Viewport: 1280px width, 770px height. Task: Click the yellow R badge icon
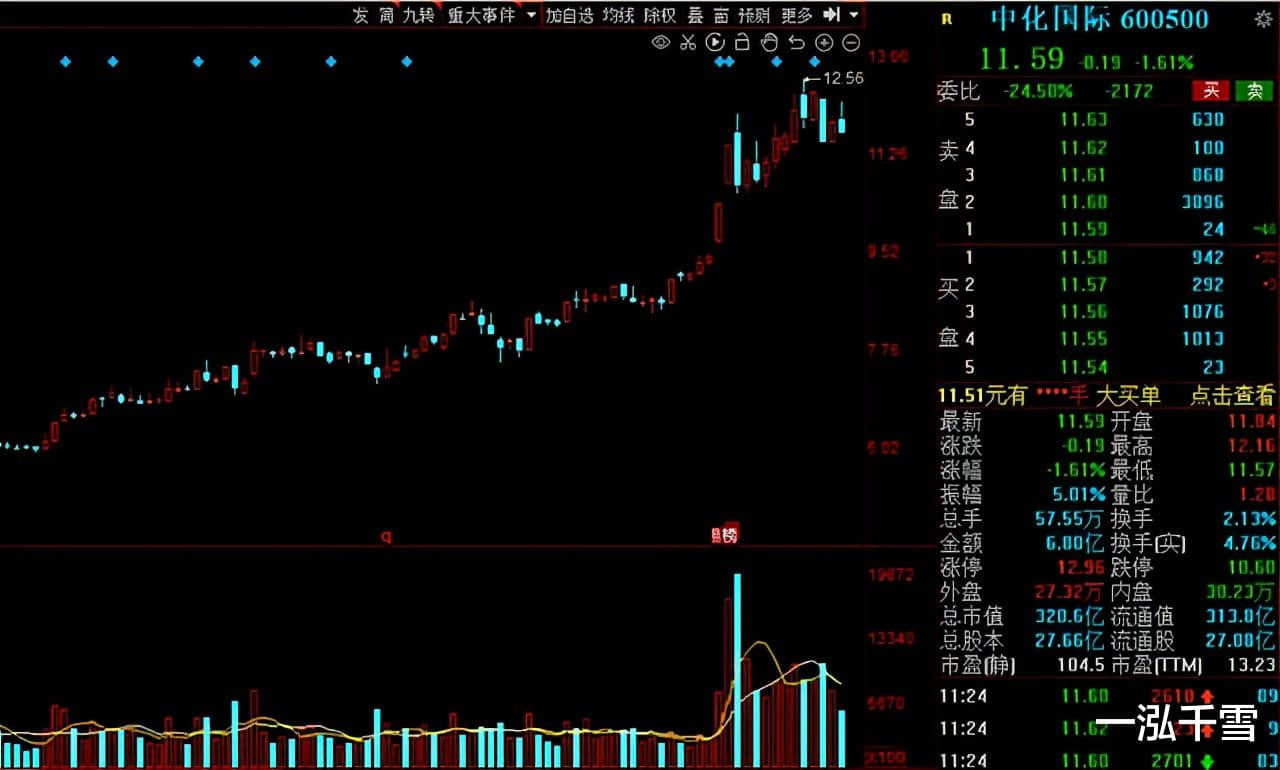coord(947,18)
